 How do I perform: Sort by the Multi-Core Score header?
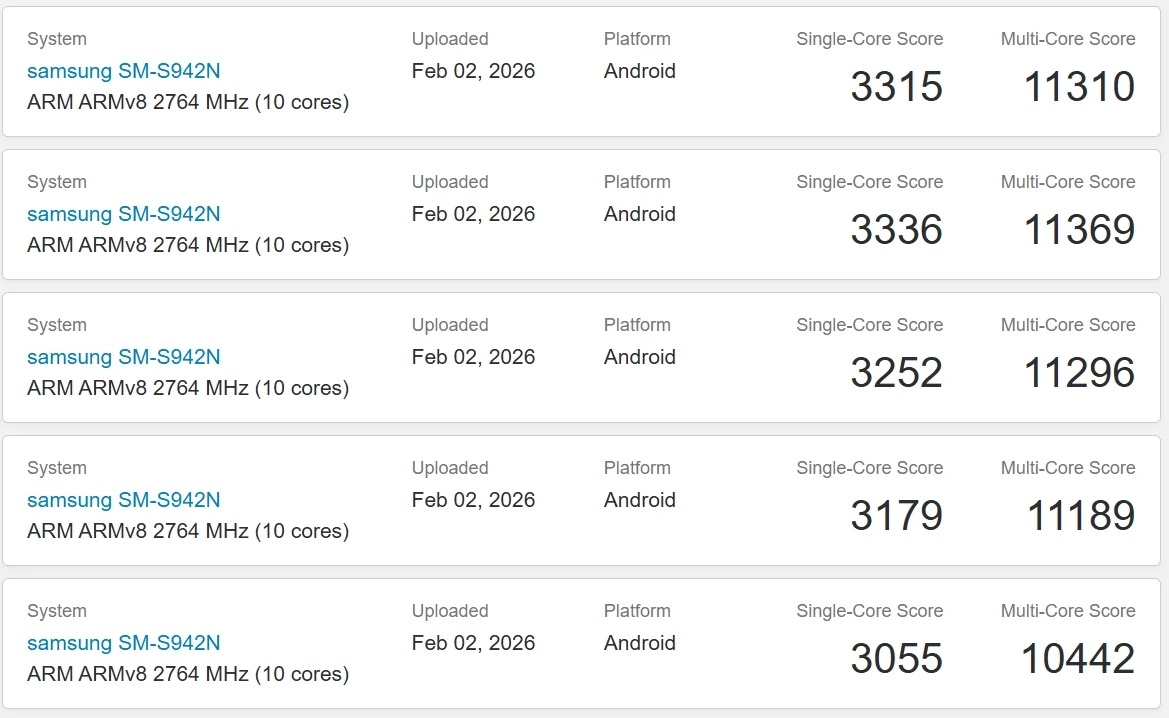(1067, 39)
